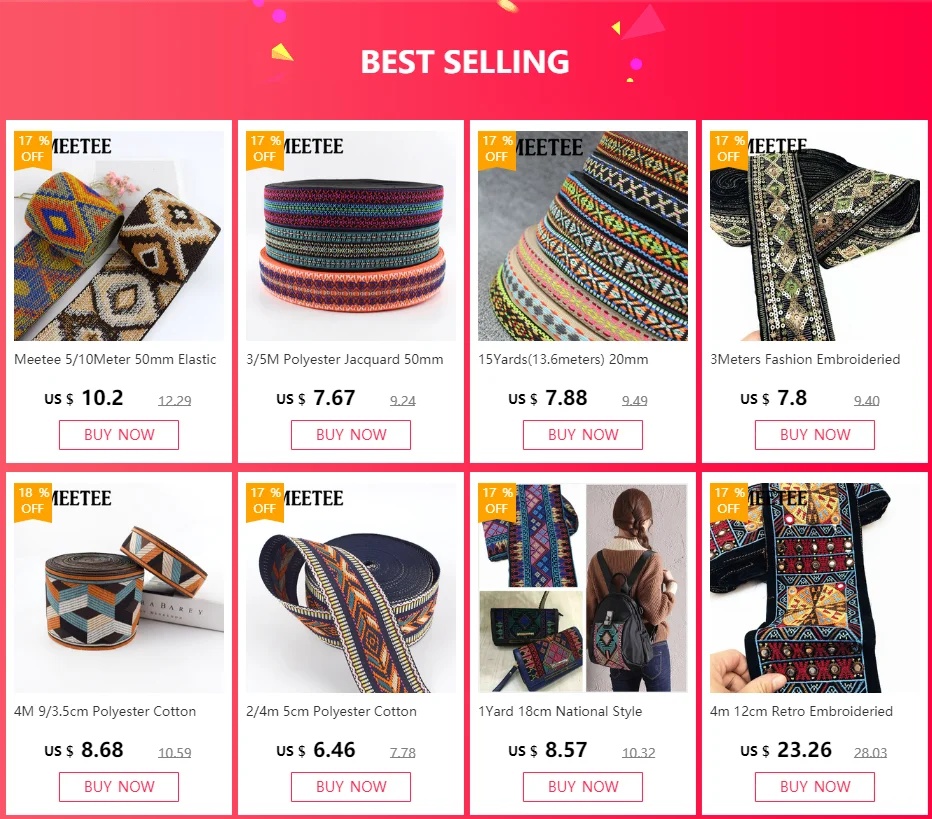
Task: Open the 2/4m 5cm Polyester Cotton image
Action: pyautogui.click(x=351, y=587)
